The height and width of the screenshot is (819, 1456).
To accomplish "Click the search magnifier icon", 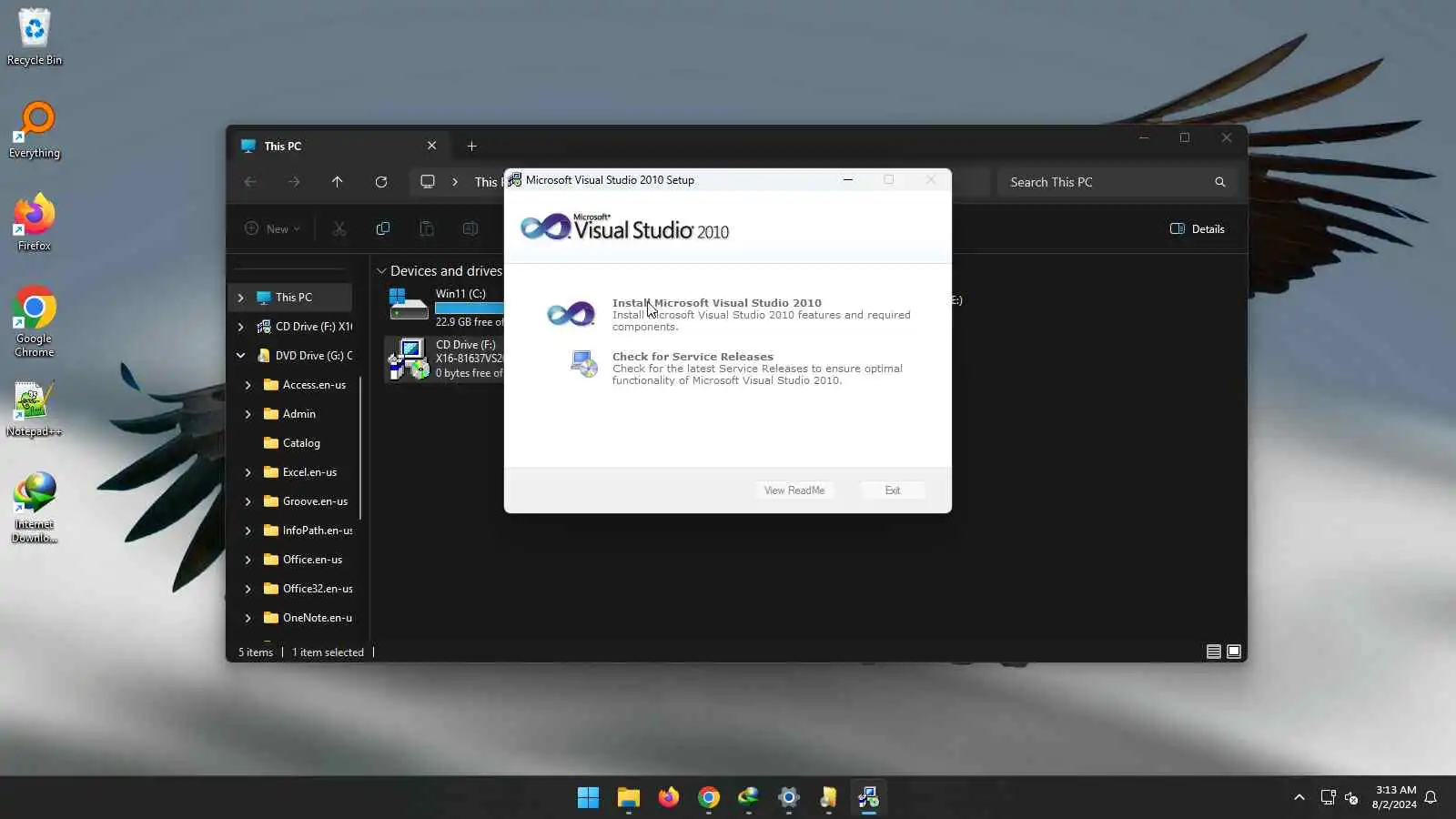I will 1220,182.
